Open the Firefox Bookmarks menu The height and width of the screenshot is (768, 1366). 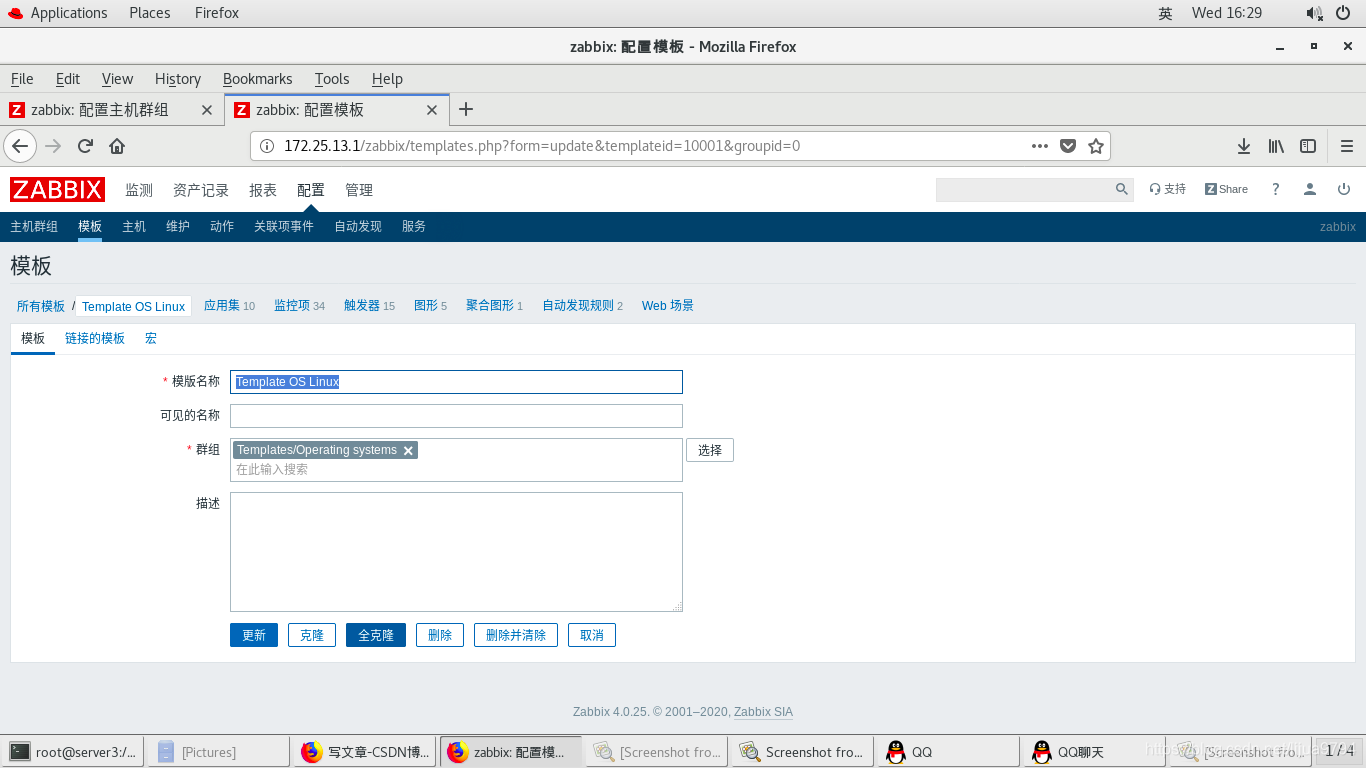click(258, 79)
